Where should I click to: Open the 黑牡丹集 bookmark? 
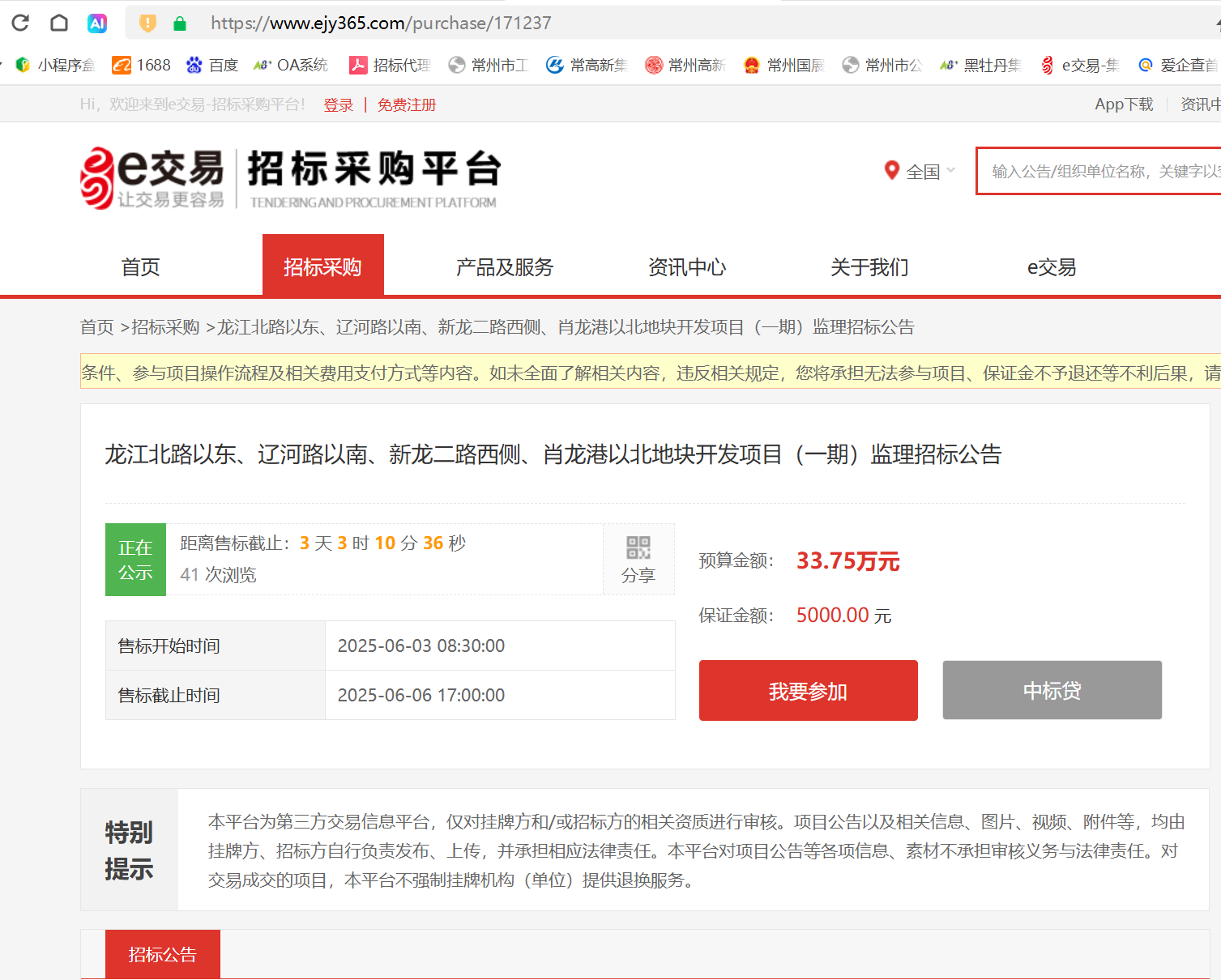tap(980, 65)
